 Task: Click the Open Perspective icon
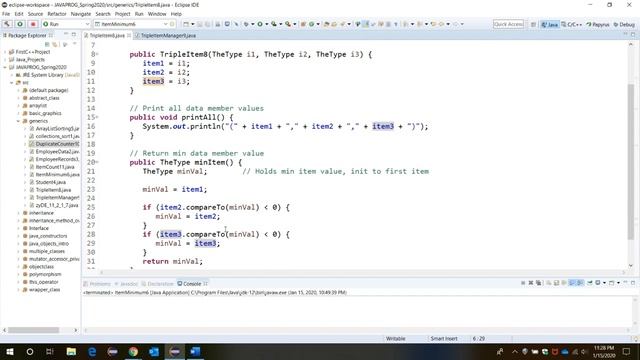click(533, 24)
